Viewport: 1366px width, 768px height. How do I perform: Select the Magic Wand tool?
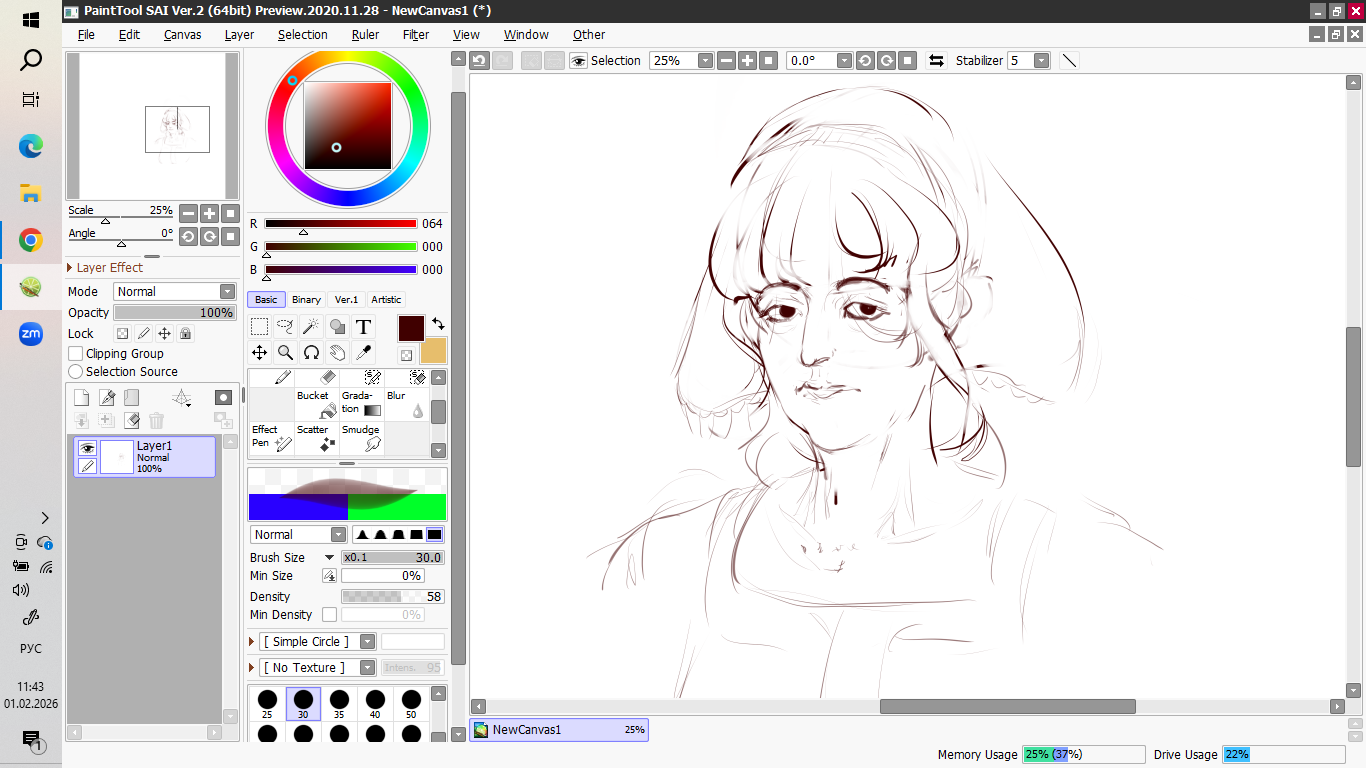point(311,326)
